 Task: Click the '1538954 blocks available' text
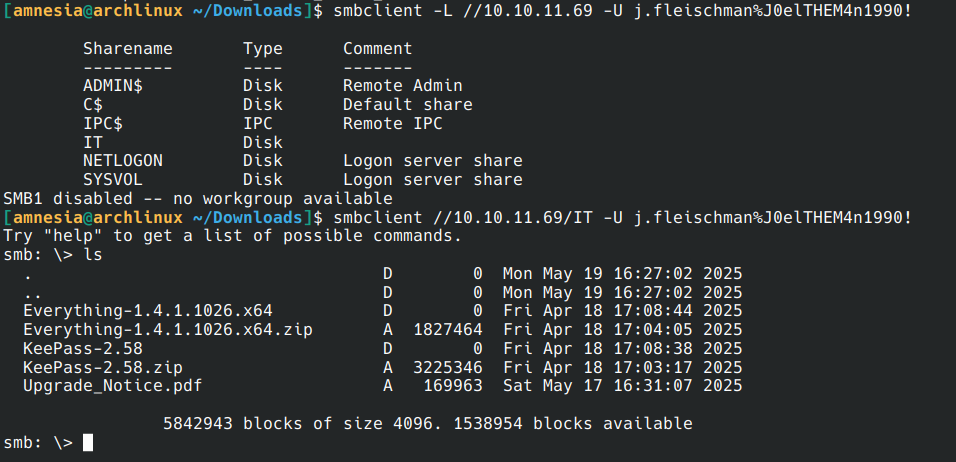(x=572, y=423)
